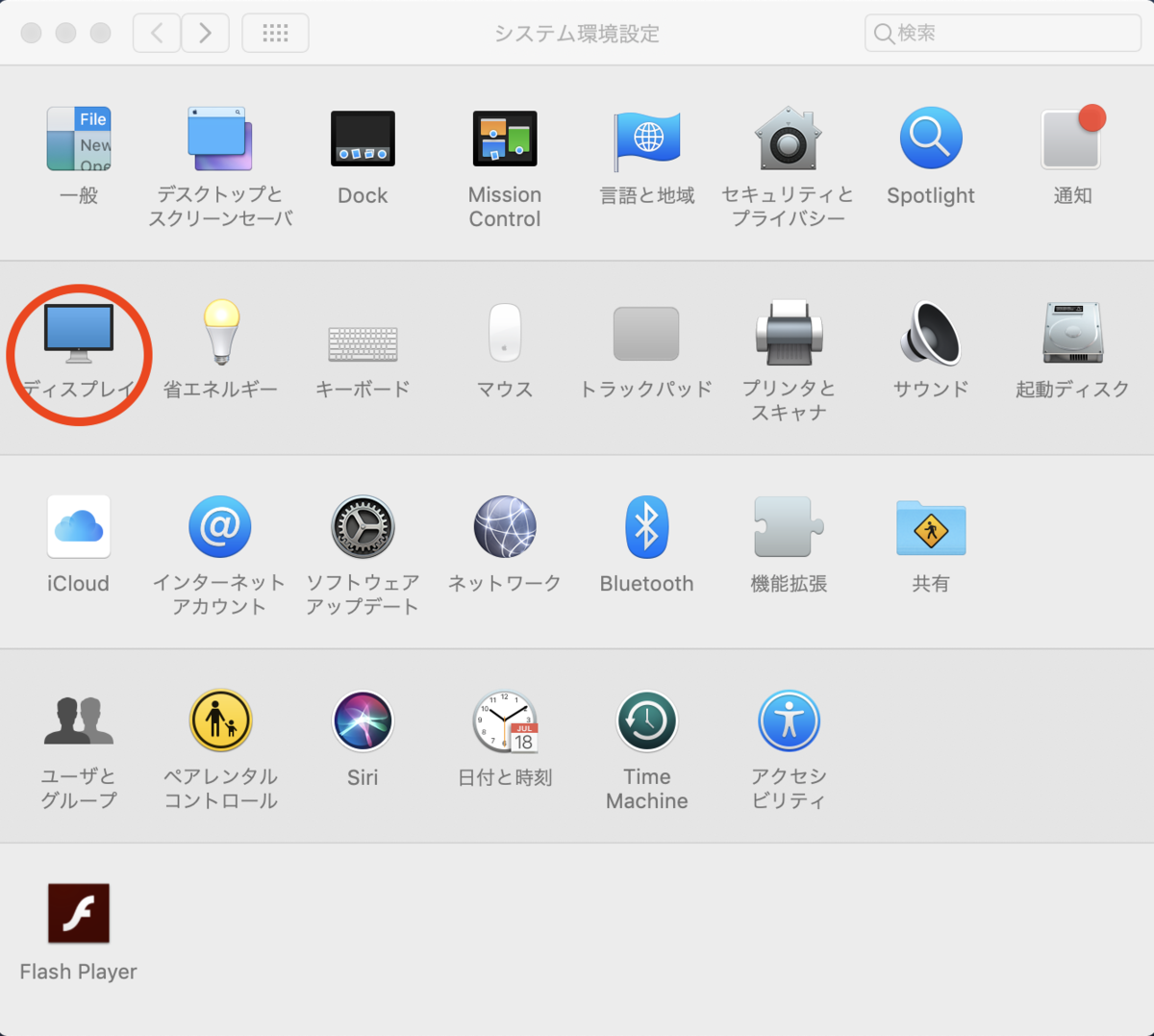This screenshot has height=1036, width=1154.
Task: Open 言語と地域 flag icon
Action: [647, 139]
